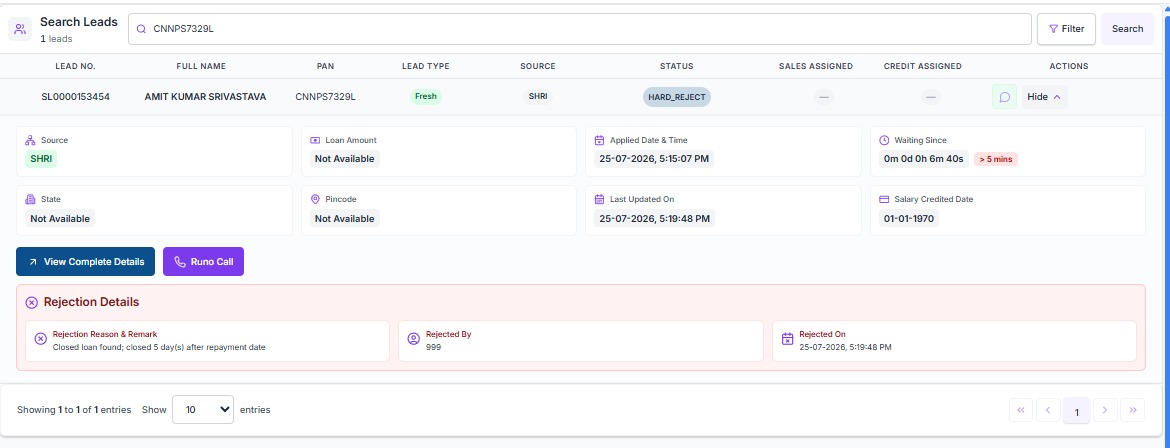Click waiting time 0m 0d 0h 6m 40s
1170x448 pixels.
(x=924, y=158)
